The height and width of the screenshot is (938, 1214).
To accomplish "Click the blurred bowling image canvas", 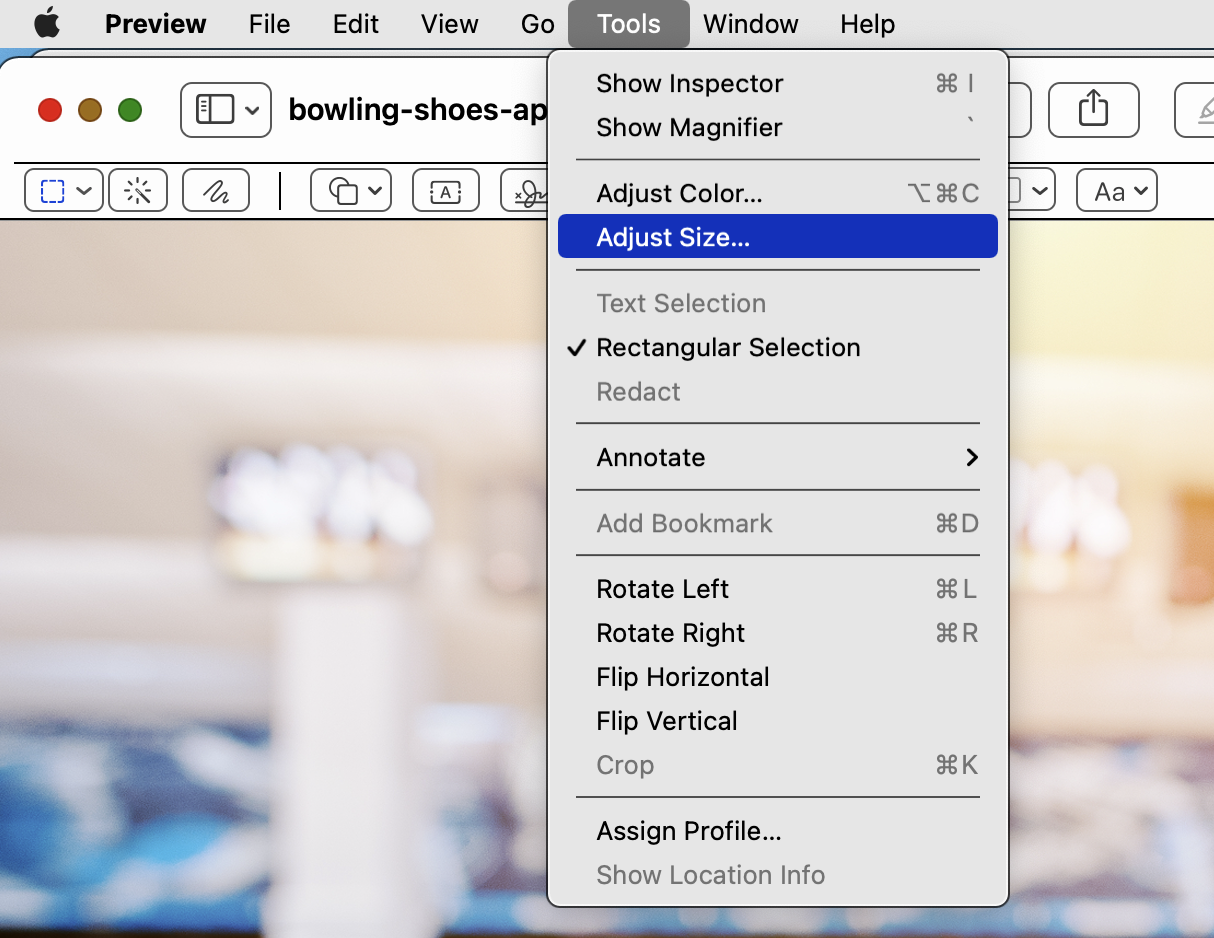I will [x=273, y=578].
